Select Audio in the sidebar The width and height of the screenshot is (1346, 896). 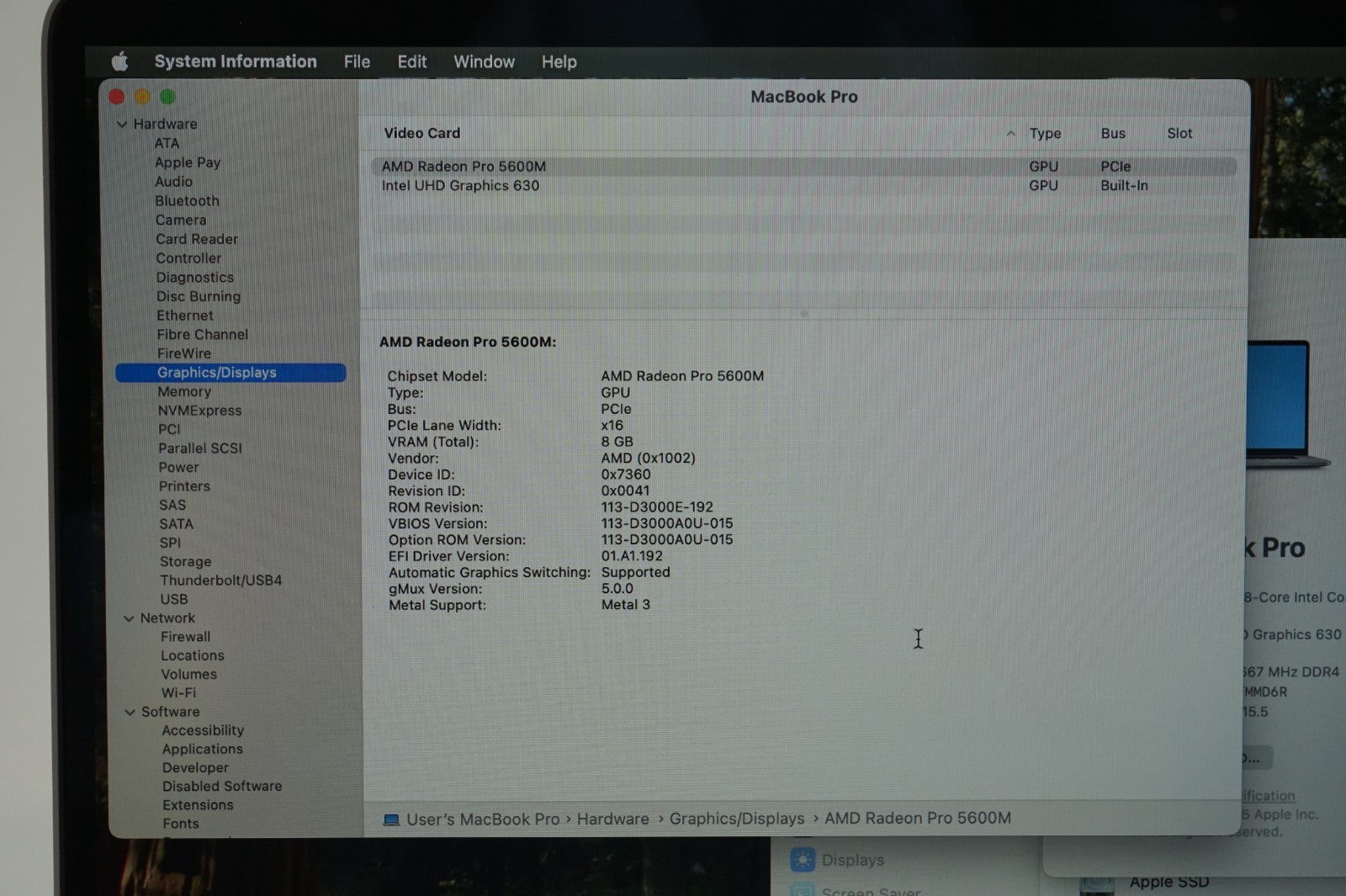point(173,182)
